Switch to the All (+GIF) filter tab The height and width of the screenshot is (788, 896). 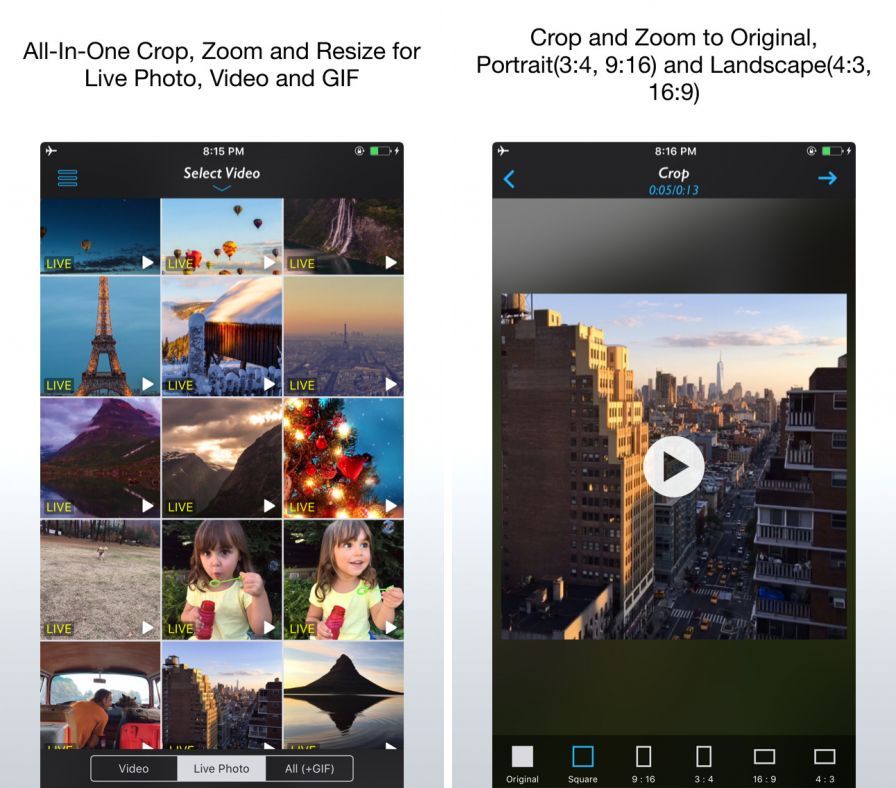click(308, 769)
